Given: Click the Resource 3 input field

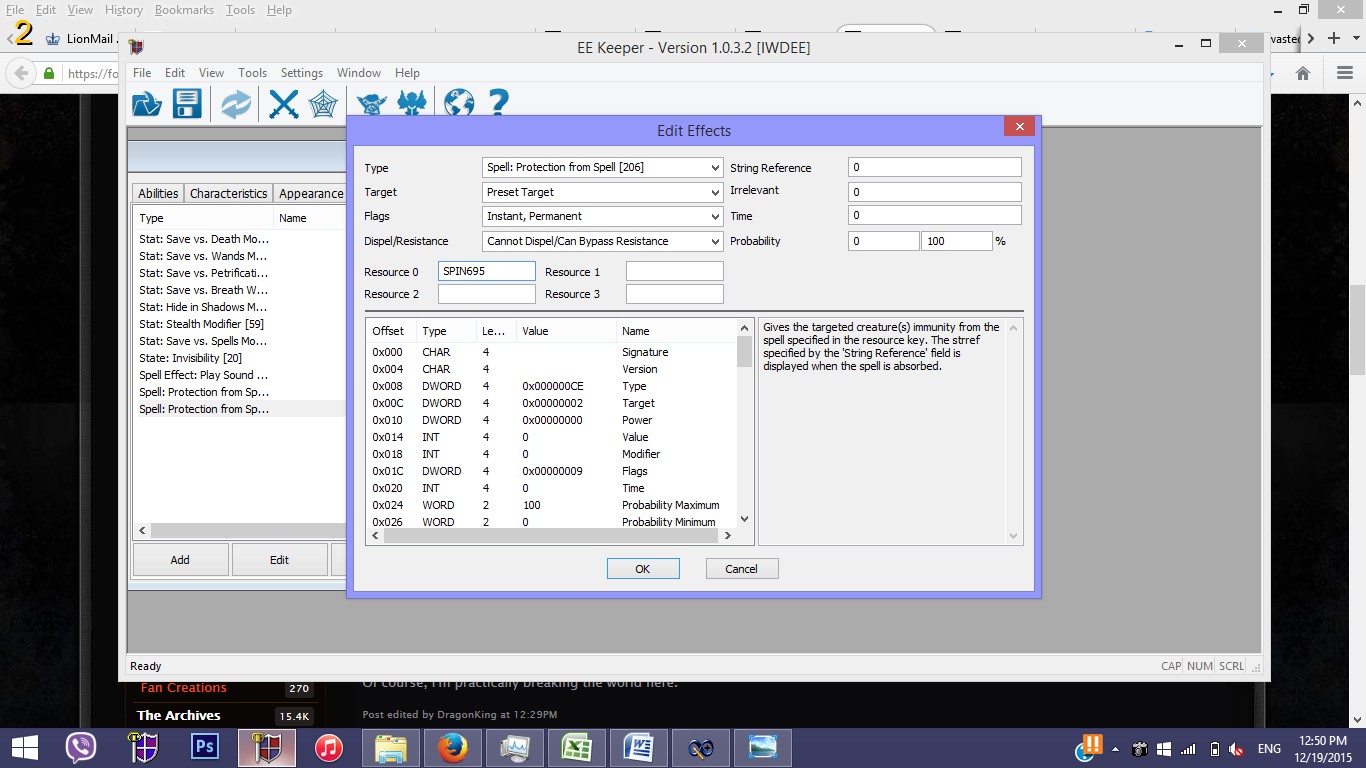Looking at the screenshot, I should (675, 294).
